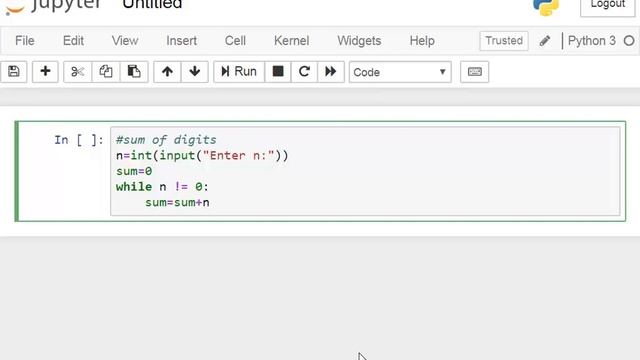Click the kernel idle circle indicator
The width and height of the screenshot is (640, 360).
(x=629, y=41)
